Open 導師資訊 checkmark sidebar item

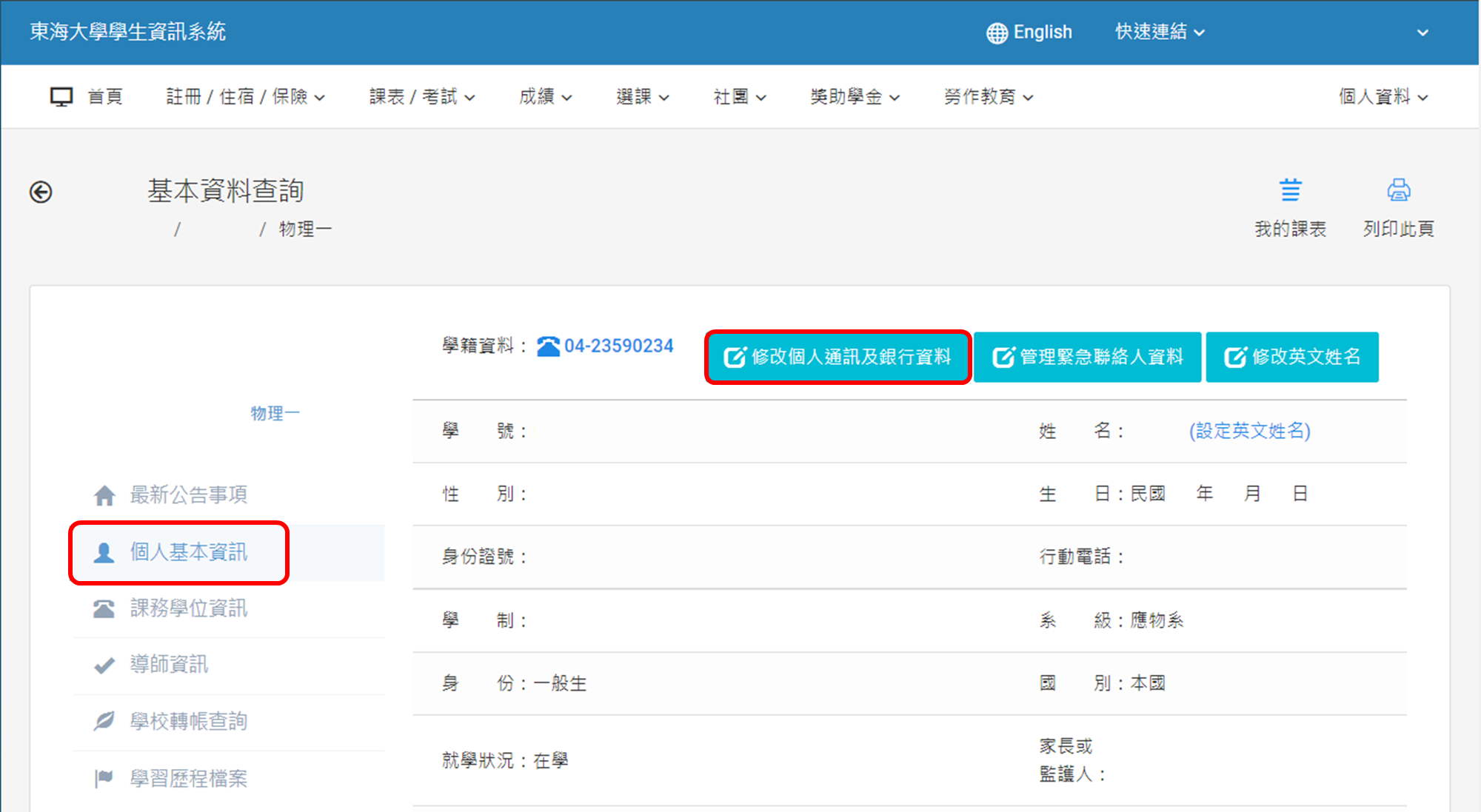pyautogui.click(x=169, y=664)
